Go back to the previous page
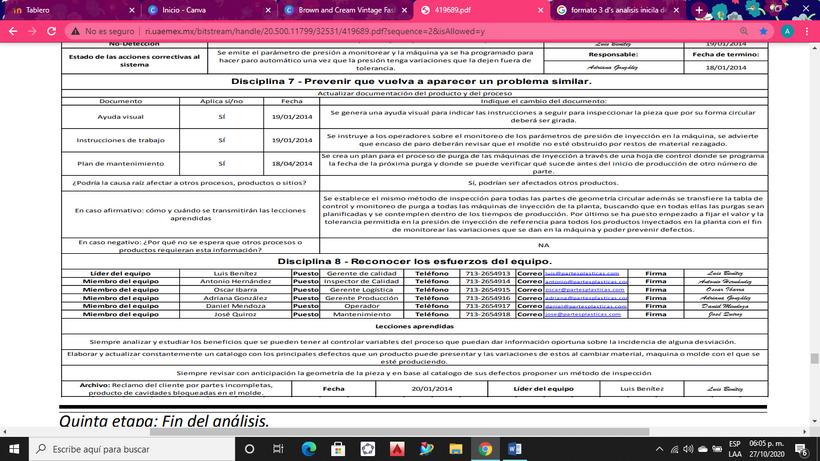This screenshot has height=461, width=820. coord(13,31)
